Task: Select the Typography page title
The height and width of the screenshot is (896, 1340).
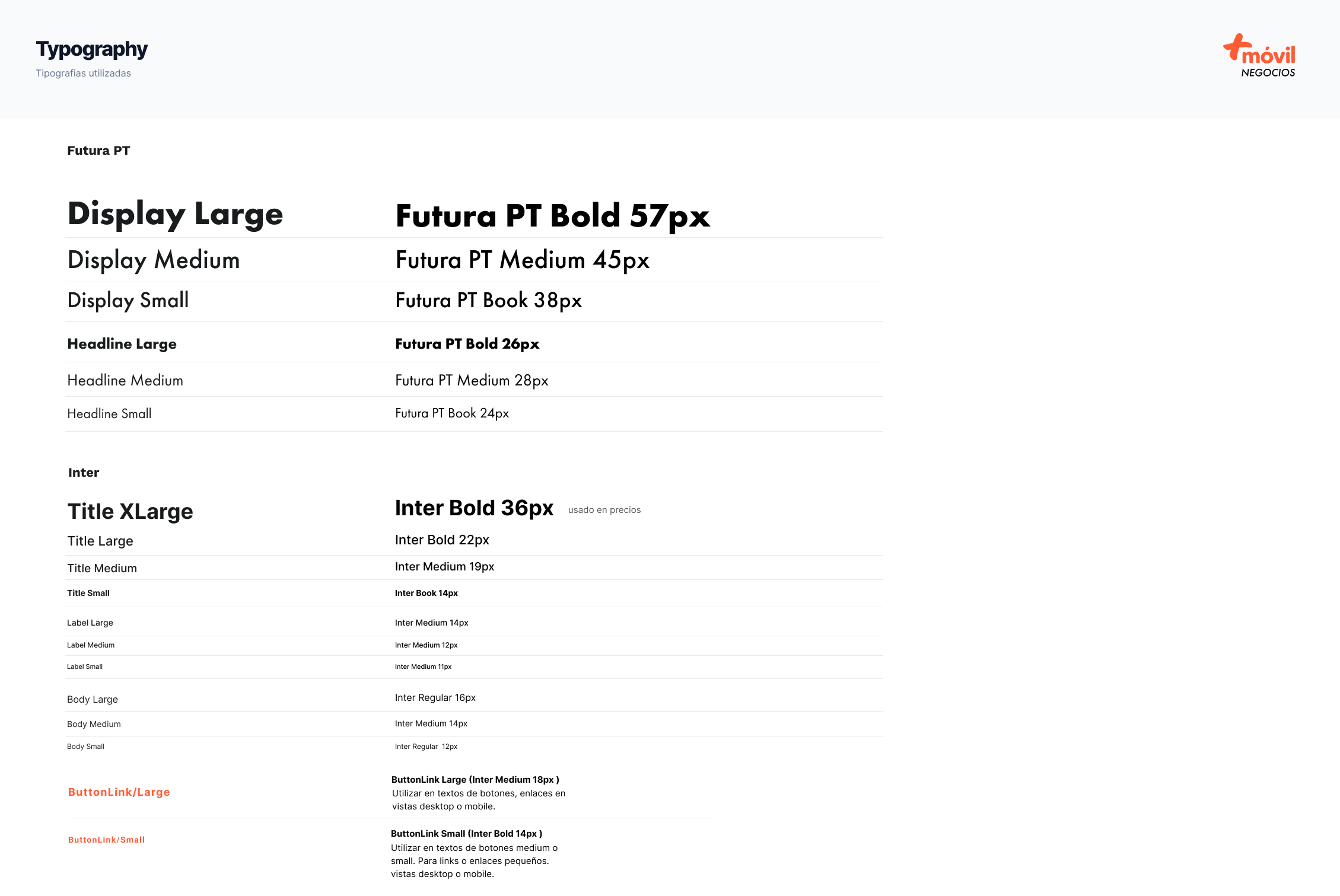Action: pyautogui.click(x=91, y=49)
